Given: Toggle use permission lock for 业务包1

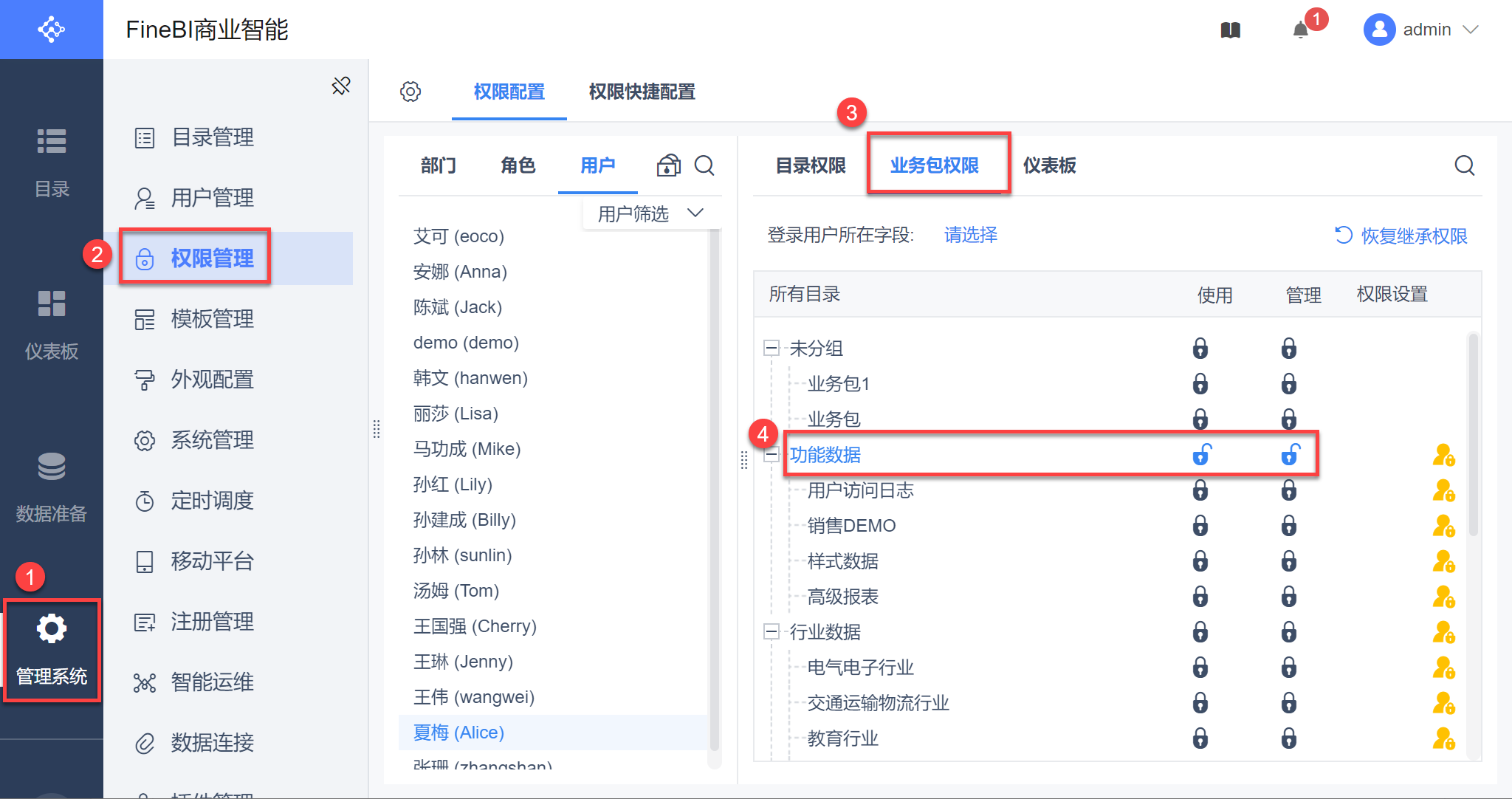Looking at the screenshot, I should click(x=1200, y=384).
